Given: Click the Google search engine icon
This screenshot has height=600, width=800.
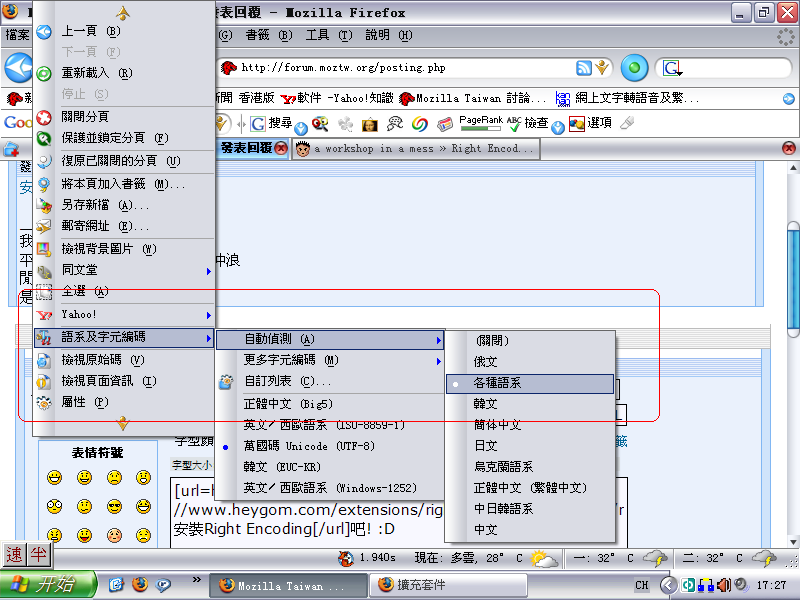Looking at the screenshot, I should pyautogui.click(x=672, y=68).
